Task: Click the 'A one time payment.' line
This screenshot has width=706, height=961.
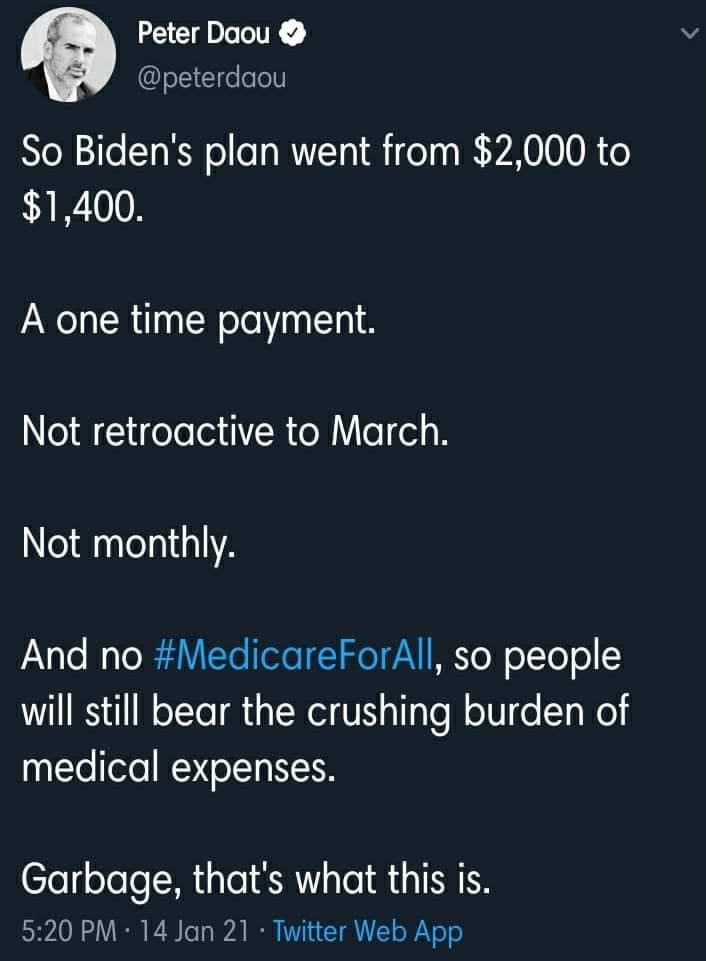Action: [198, 321]
